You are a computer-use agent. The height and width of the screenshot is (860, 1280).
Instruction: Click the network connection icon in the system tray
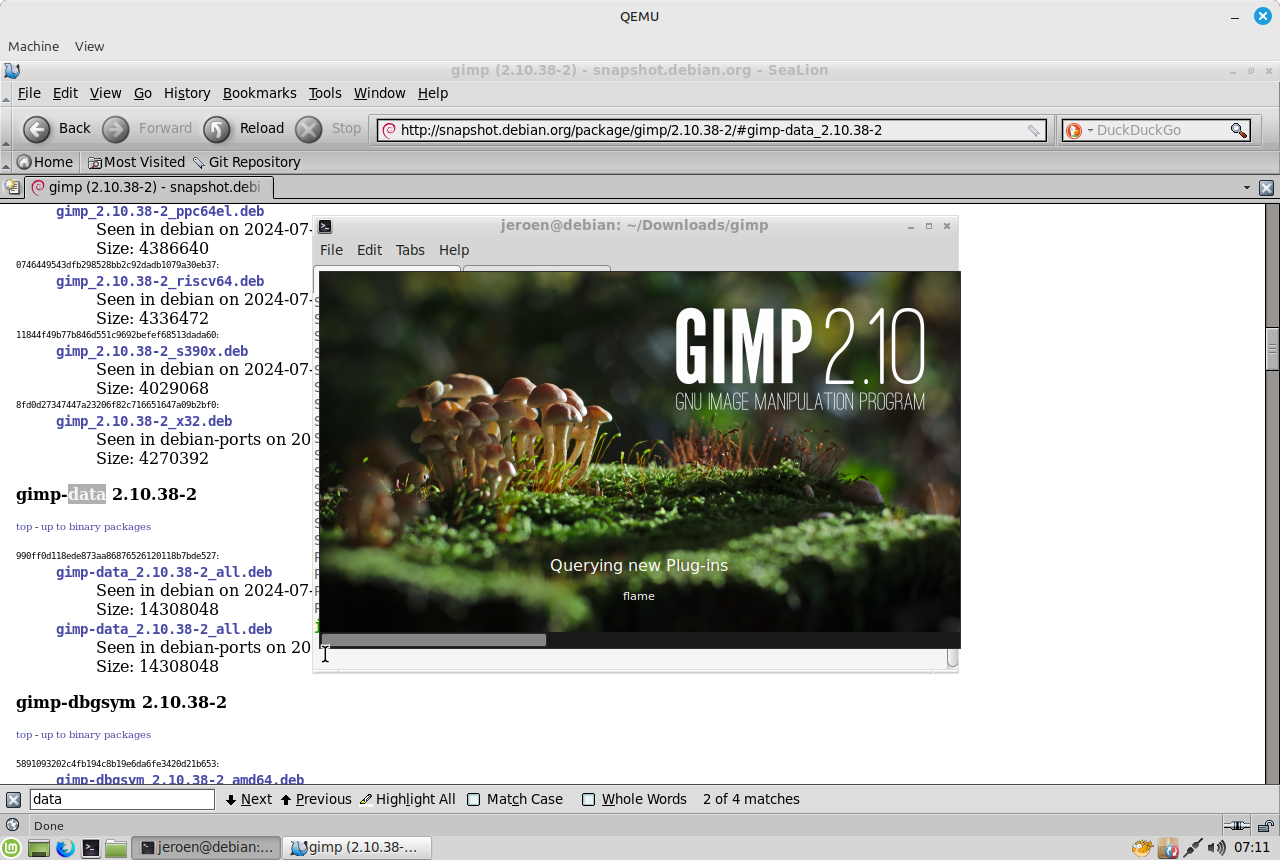click(x=1192, y=848)
